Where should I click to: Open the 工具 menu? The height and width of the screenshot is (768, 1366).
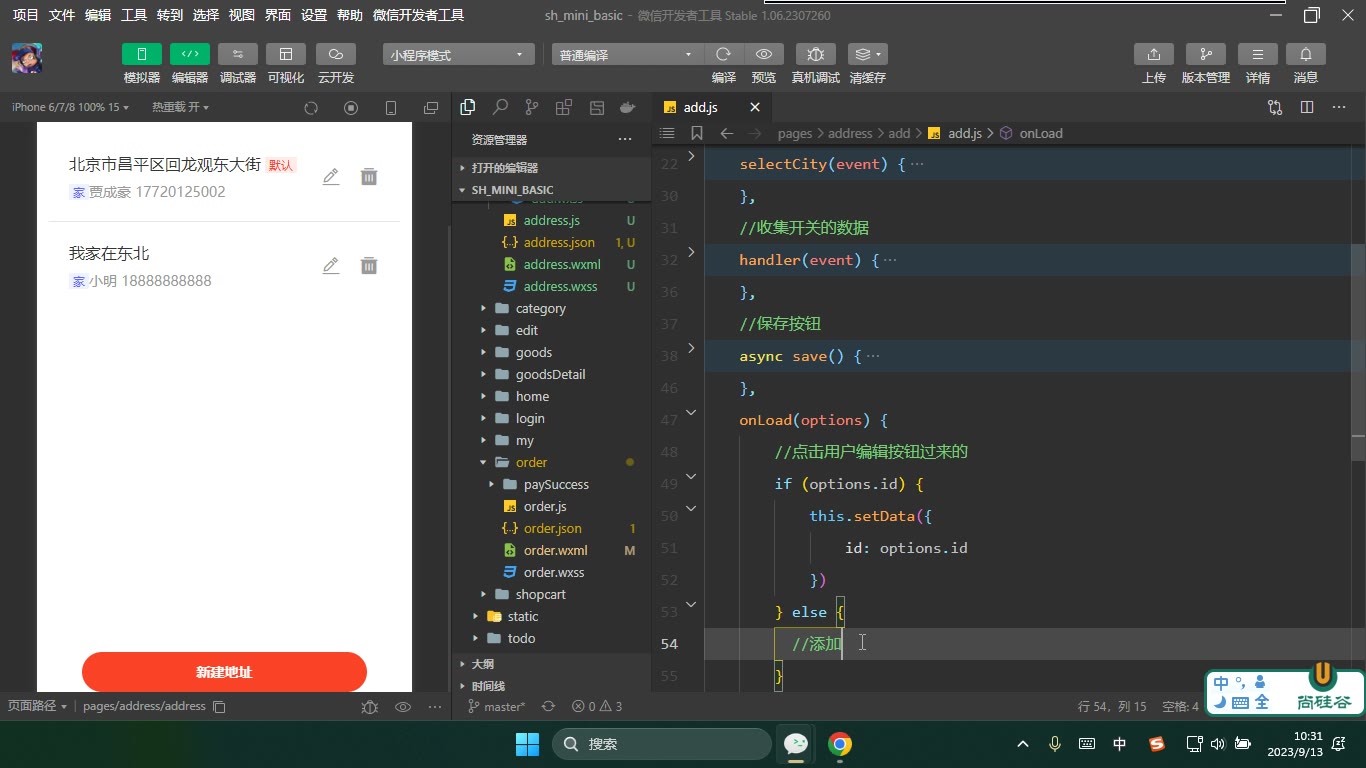click(x=134, y=15)
